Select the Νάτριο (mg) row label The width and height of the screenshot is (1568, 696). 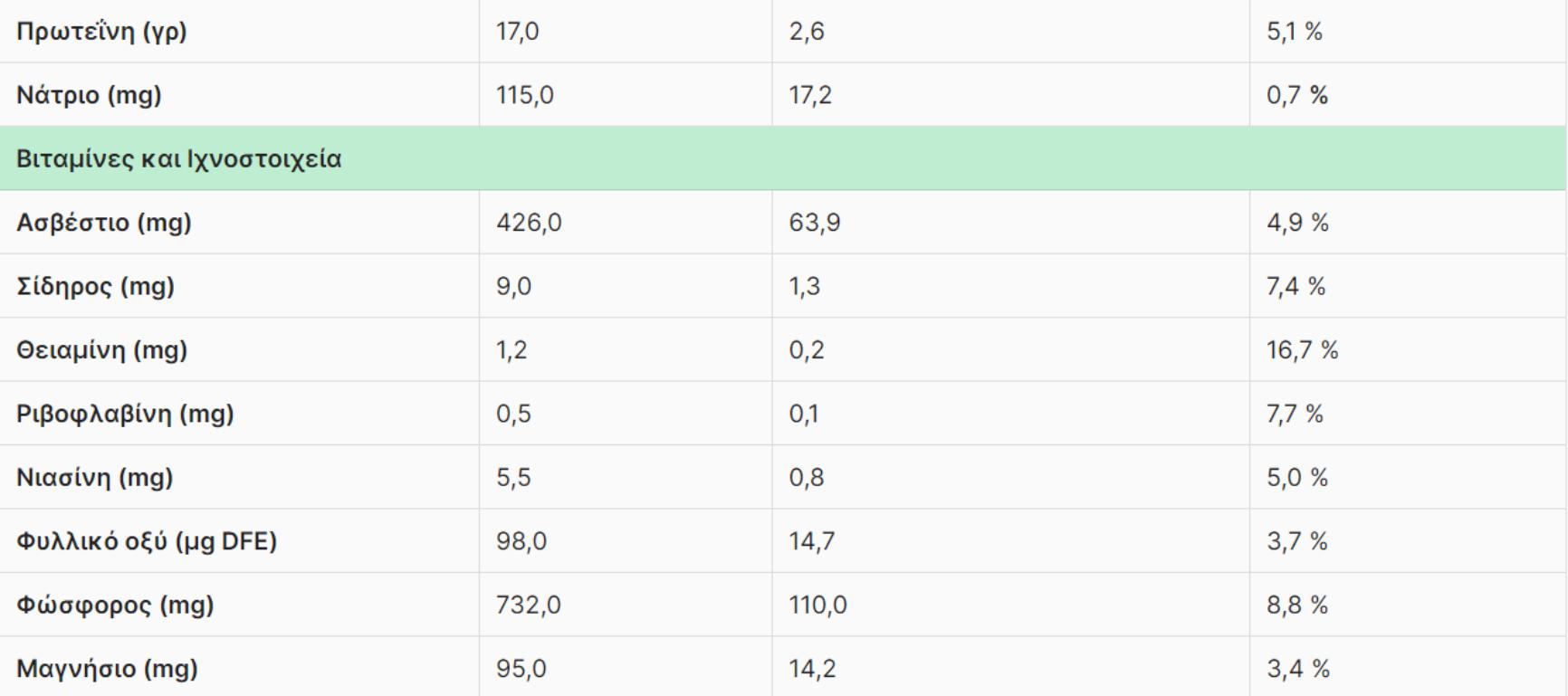[x=89, y=95]
